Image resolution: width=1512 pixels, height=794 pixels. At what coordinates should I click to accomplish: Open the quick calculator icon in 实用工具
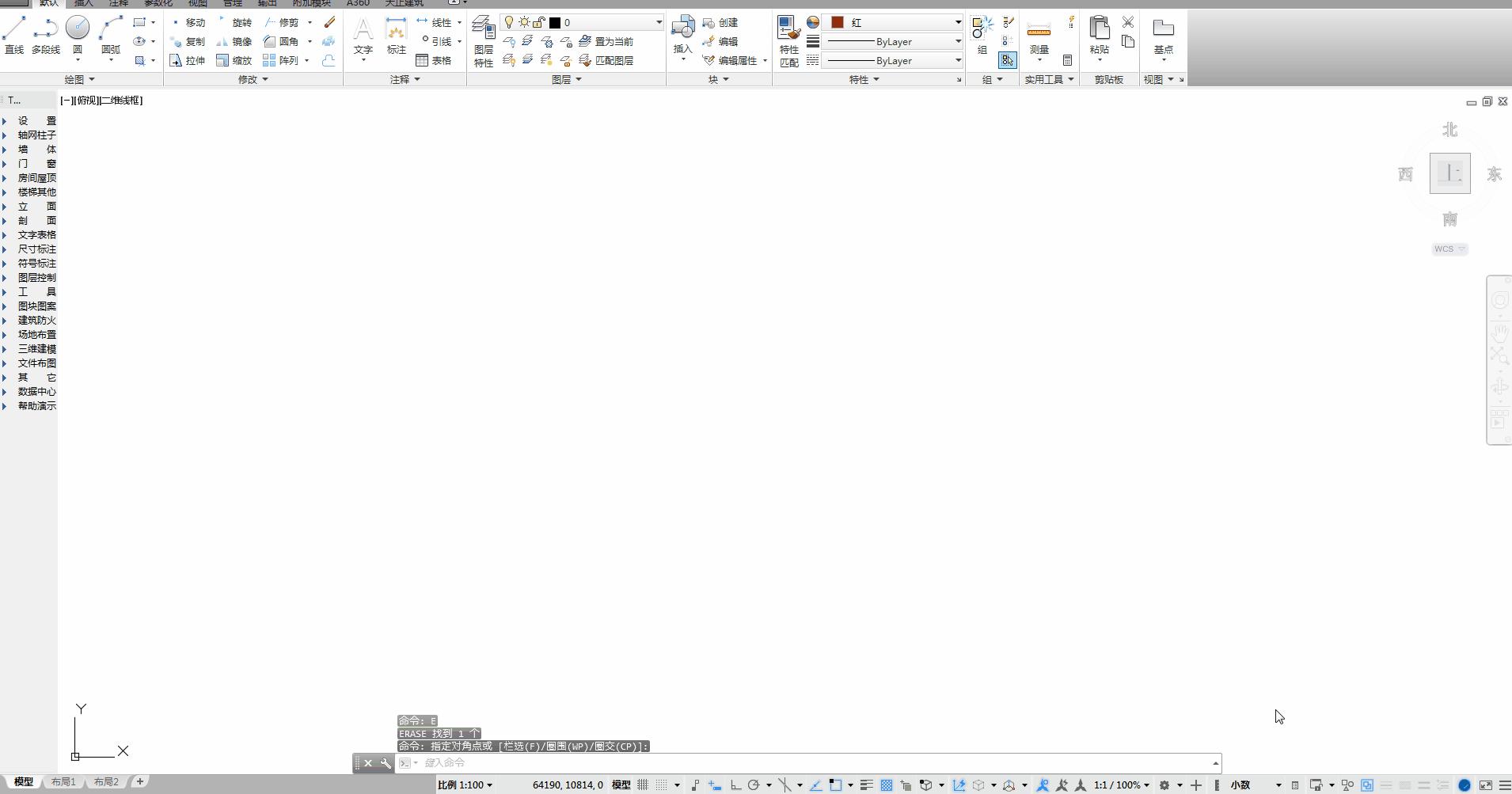pos(1067,60)
